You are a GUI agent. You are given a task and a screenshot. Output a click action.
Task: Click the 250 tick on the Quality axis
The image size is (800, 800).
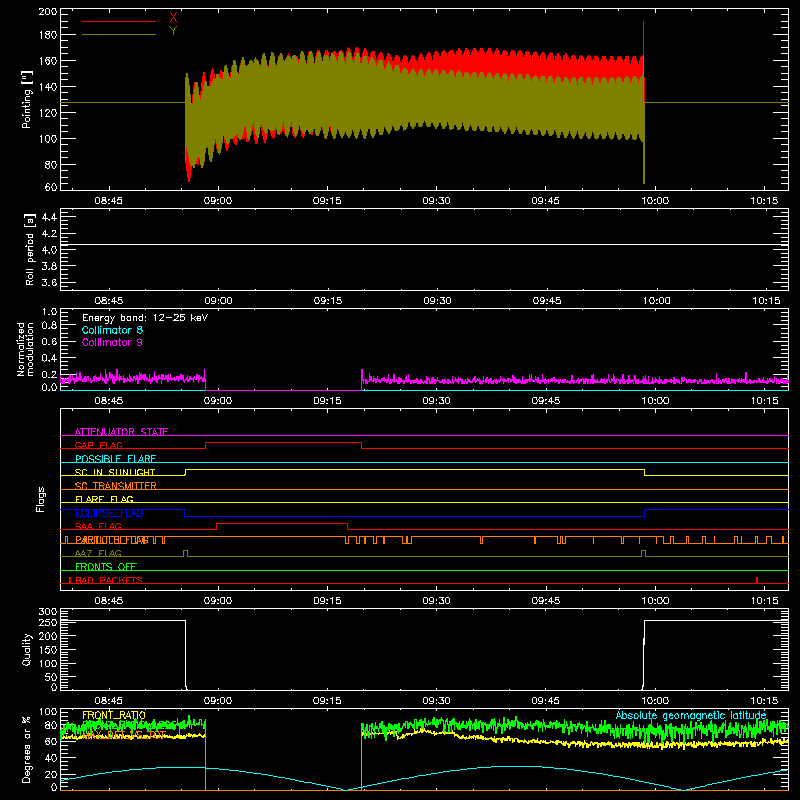click(48, 622)
